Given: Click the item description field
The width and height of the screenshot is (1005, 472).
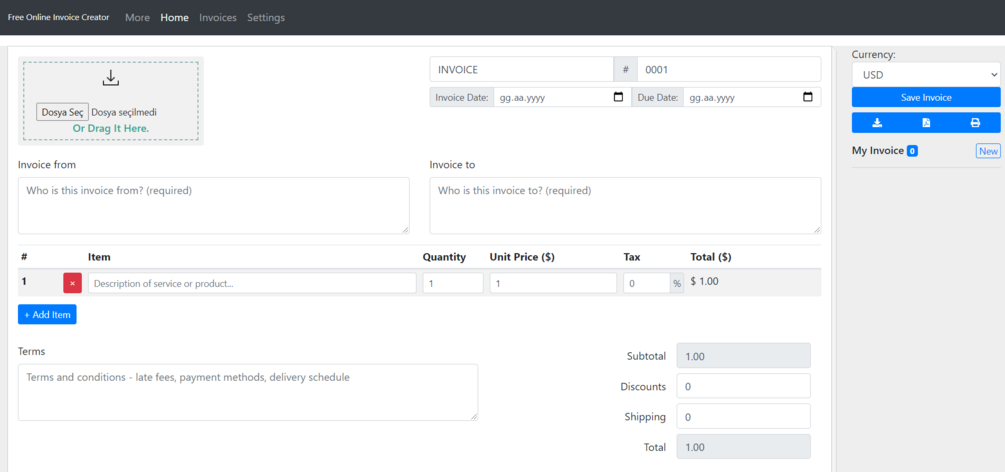Looking at the screenshot, I should pyautogui.click(x=252, y=283).
